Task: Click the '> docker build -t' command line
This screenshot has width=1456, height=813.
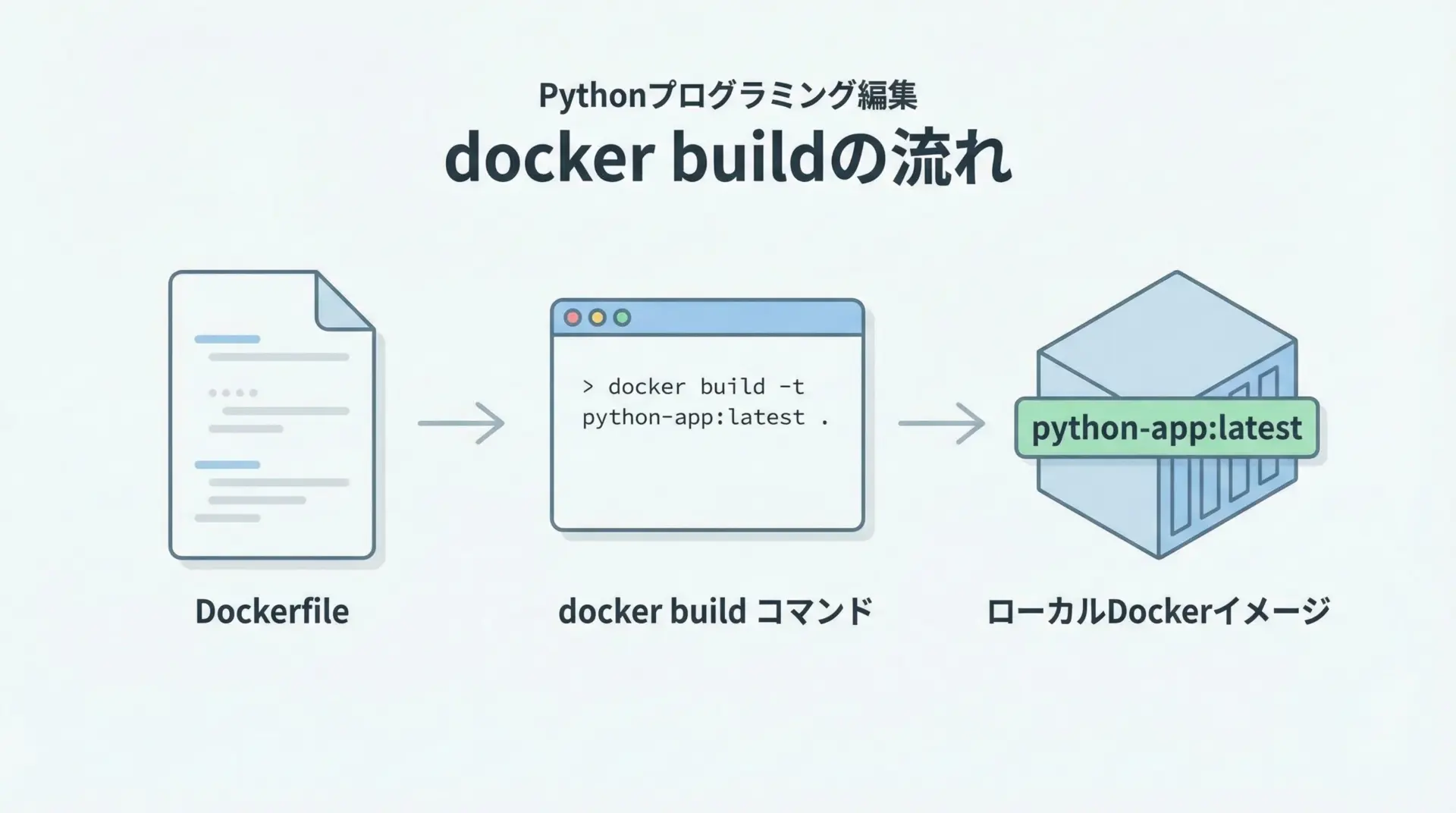Action: [692, 387]
